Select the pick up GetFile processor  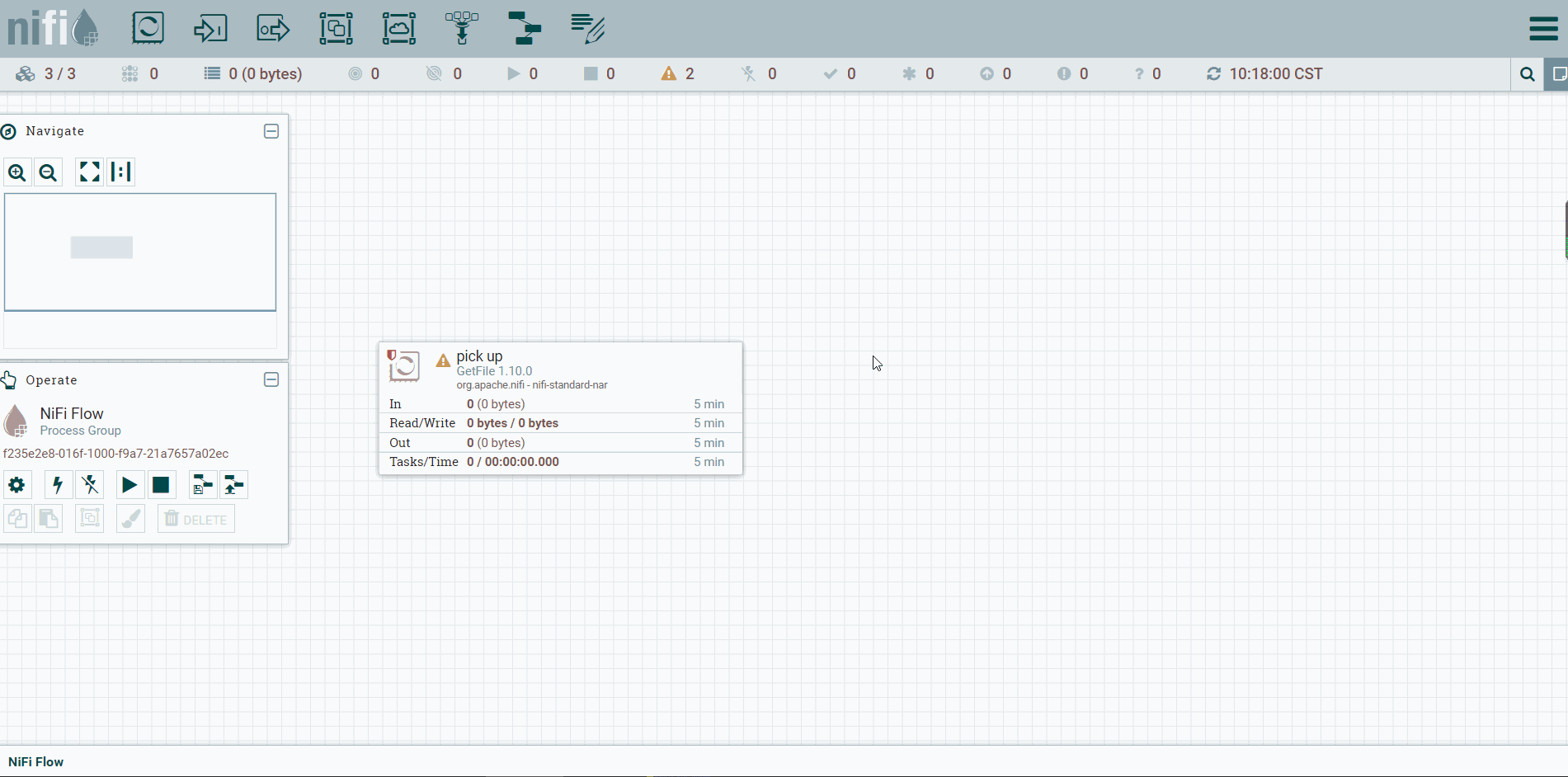tap(561, 408)
